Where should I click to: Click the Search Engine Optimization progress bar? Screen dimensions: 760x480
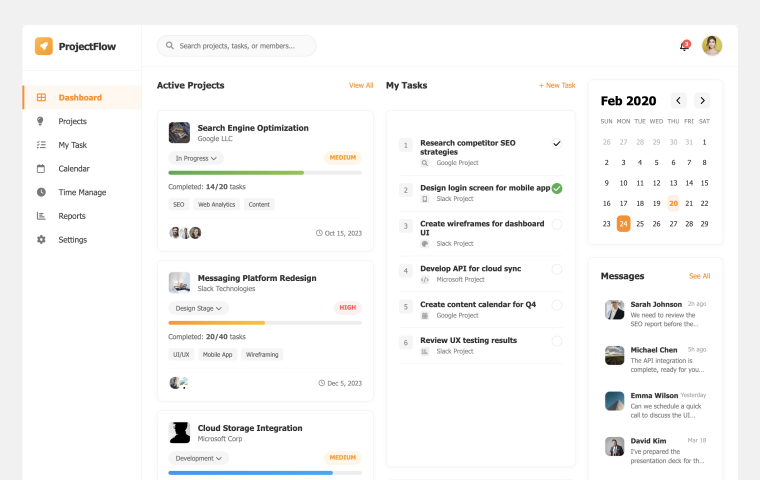[265, 173]
